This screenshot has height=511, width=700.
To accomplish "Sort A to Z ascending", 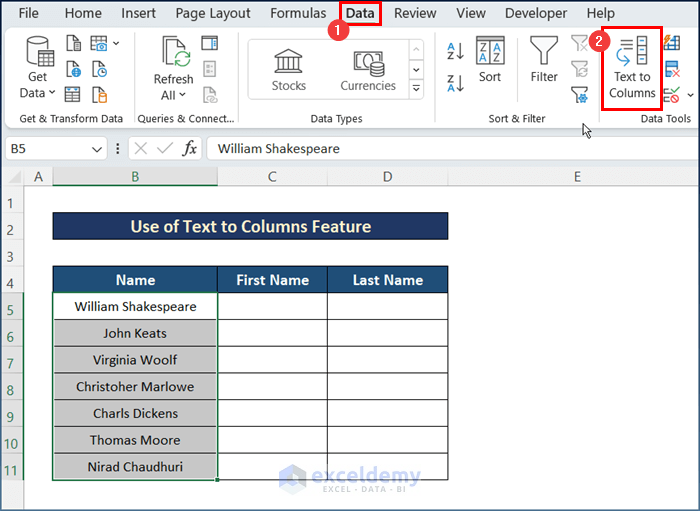I will pos(455,51).
